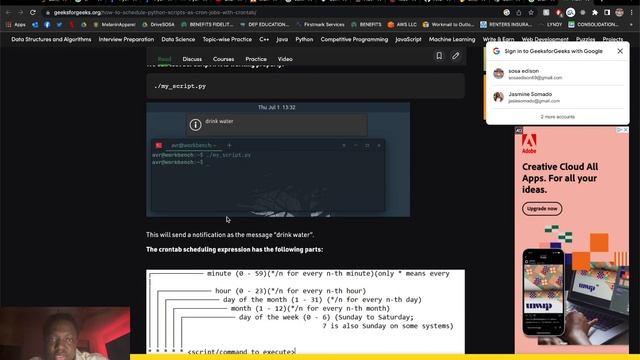Open the DEP EDUCATION bookmark
Screen dimensions: 640x360
(x=264, y=24)
